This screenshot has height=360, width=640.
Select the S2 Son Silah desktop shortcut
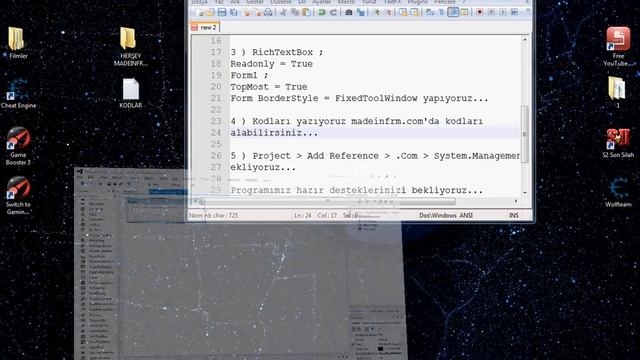point(618,143)
